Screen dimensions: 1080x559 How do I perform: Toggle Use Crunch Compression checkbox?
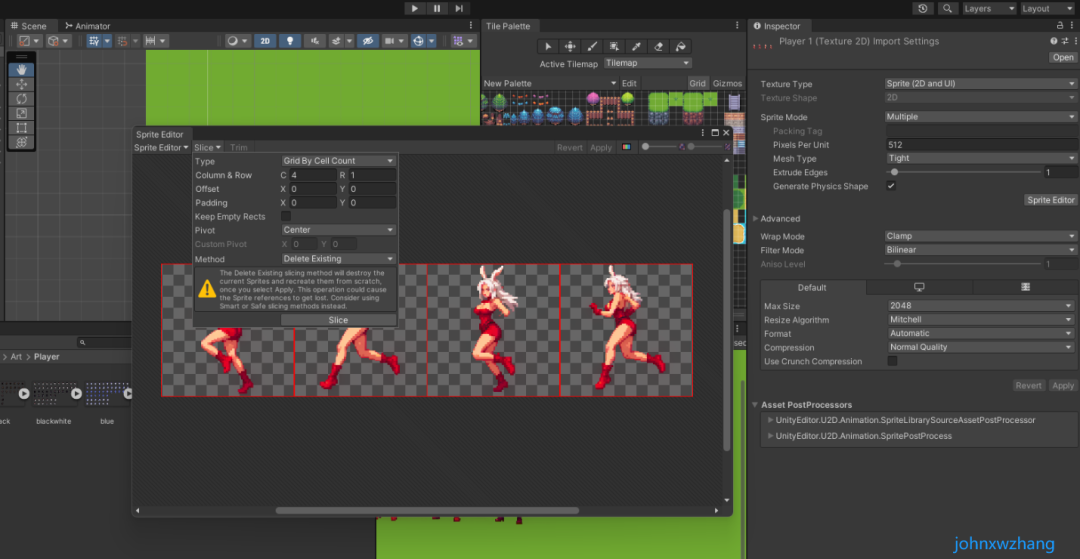(x=892, y=361)
